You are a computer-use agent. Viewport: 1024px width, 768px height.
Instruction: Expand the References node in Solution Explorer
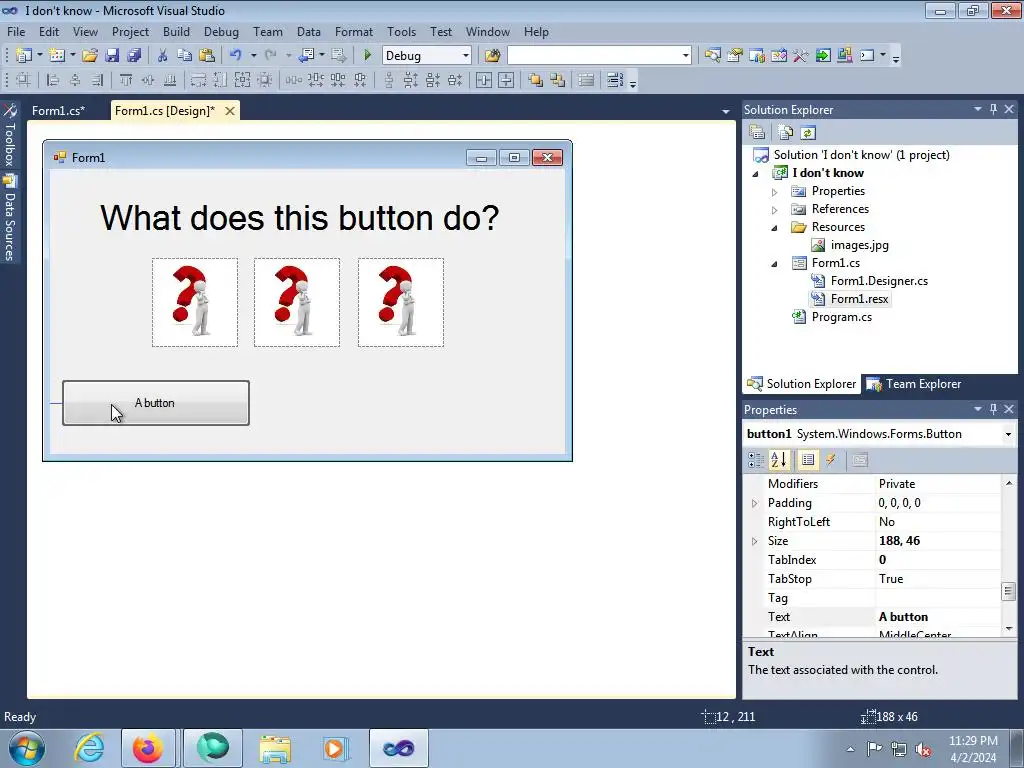[x=775, y=210]
